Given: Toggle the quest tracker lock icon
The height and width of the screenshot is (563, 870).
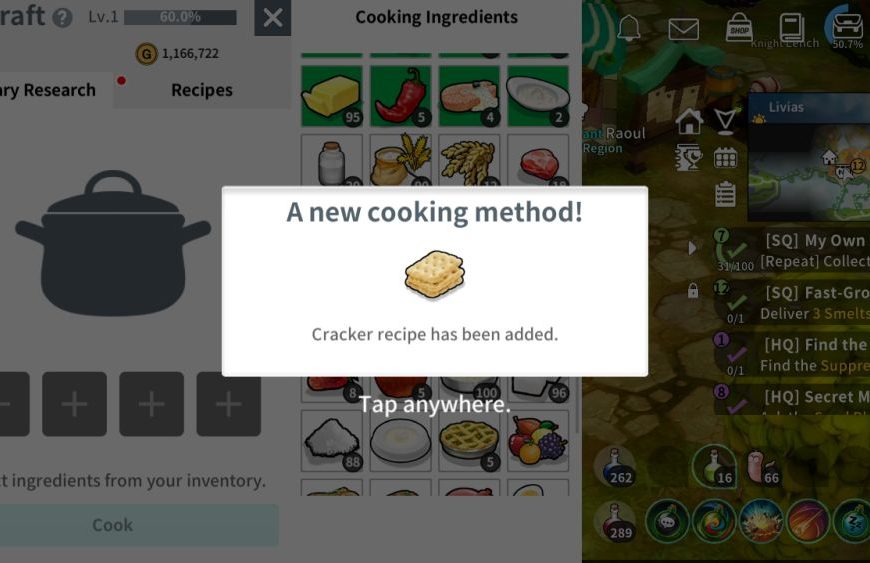Looking at the screenshot, I should click(x=692, y=290).
